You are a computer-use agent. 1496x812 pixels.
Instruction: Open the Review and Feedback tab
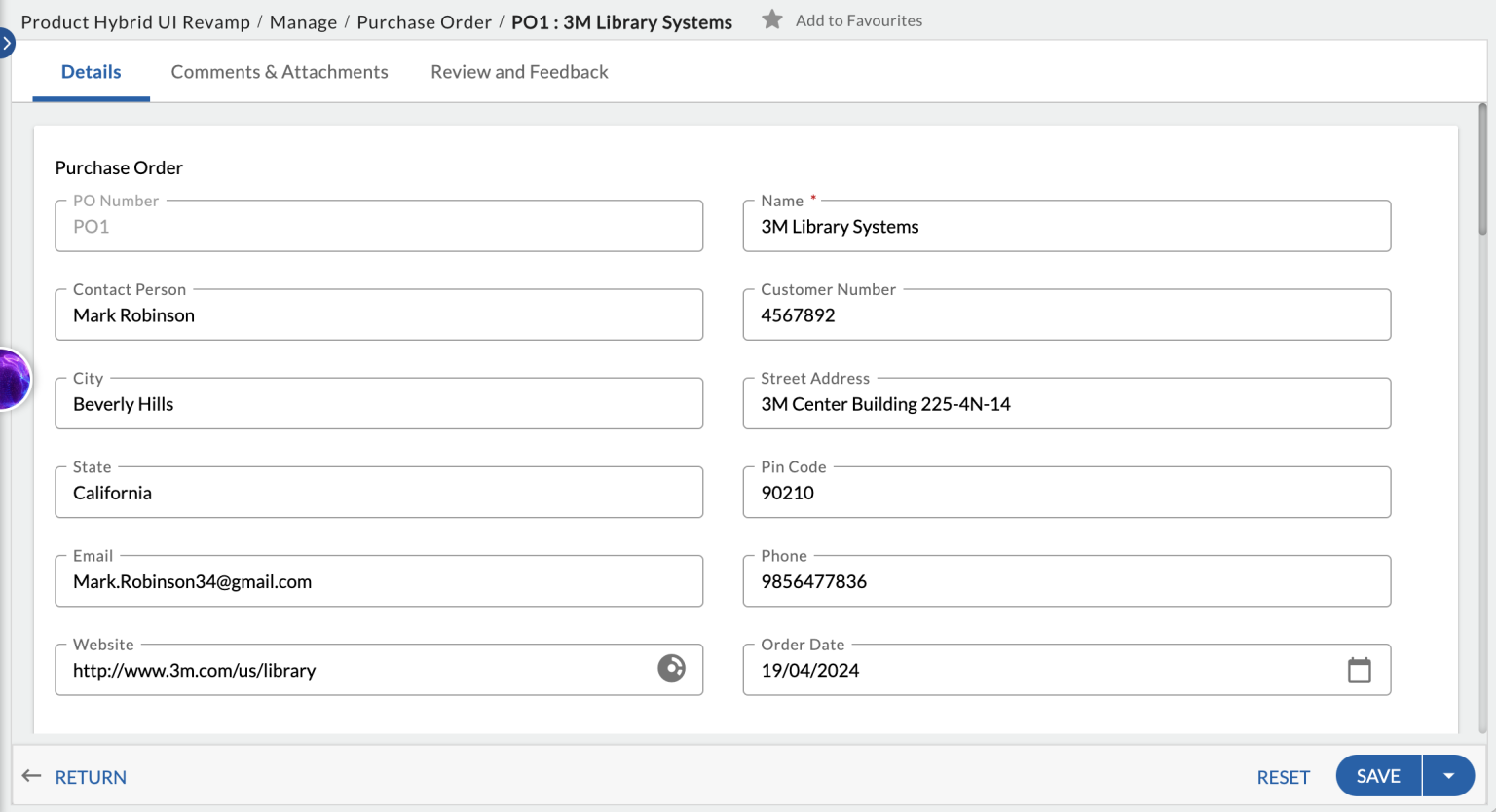(518, 71)
